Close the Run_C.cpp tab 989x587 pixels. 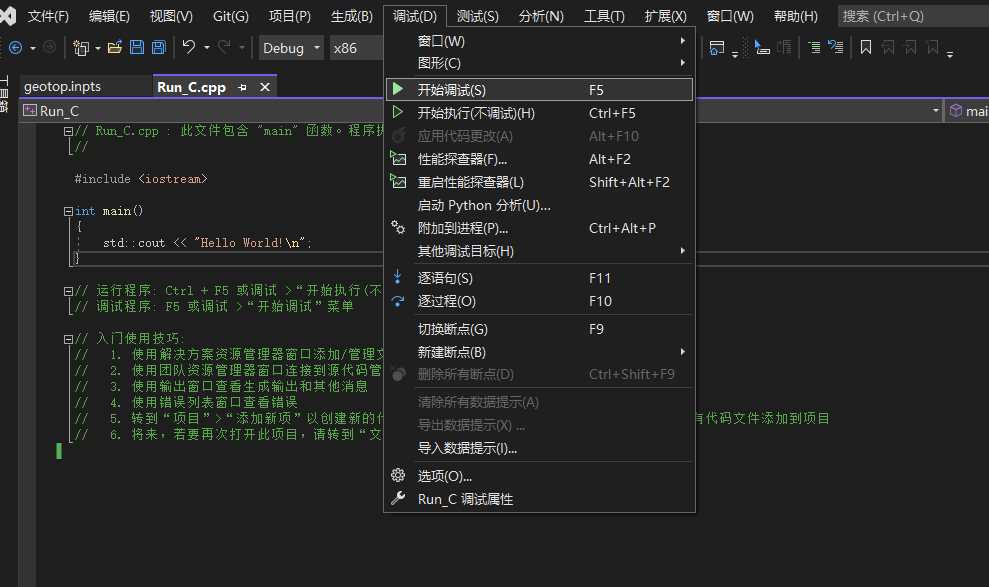point(265,87)
